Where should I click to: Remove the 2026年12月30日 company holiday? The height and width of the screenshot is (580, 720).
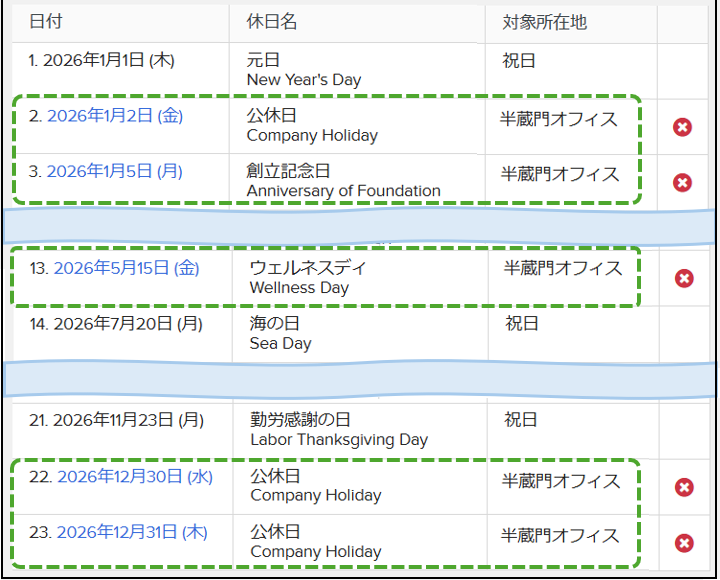pos(684,487)
